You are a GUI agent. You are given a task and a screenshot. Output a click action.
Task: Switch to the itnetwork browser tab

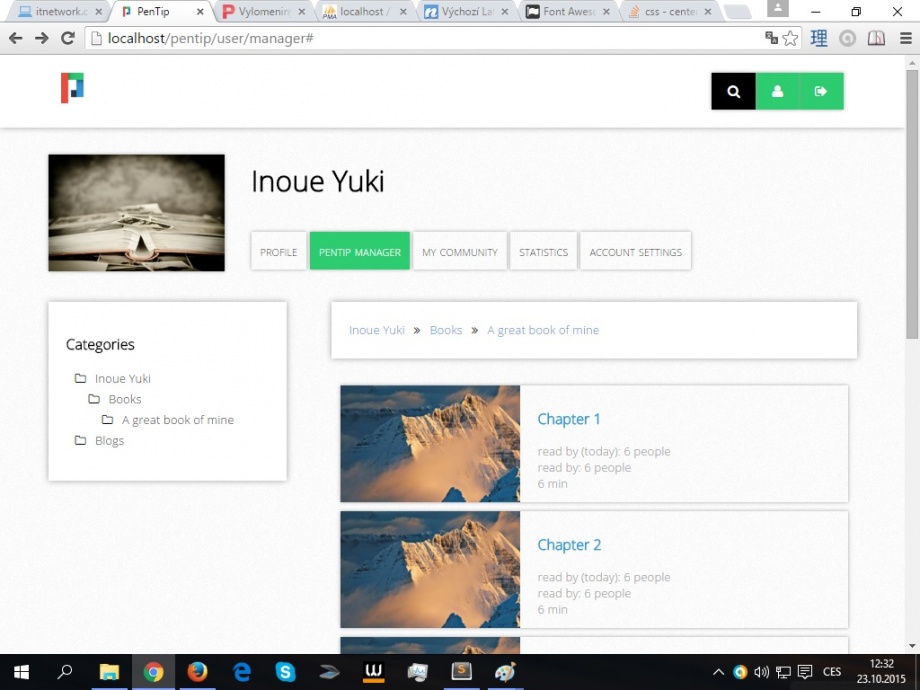coord(56,11)
